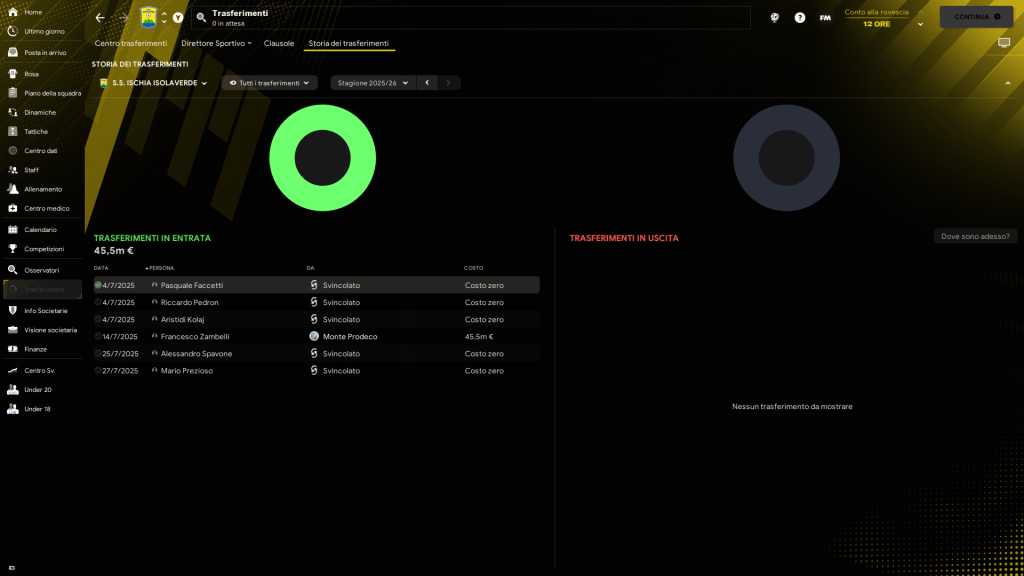Switch to the Clausole tab
This screenshot has width=1024, height=576.
coord(279,44)
